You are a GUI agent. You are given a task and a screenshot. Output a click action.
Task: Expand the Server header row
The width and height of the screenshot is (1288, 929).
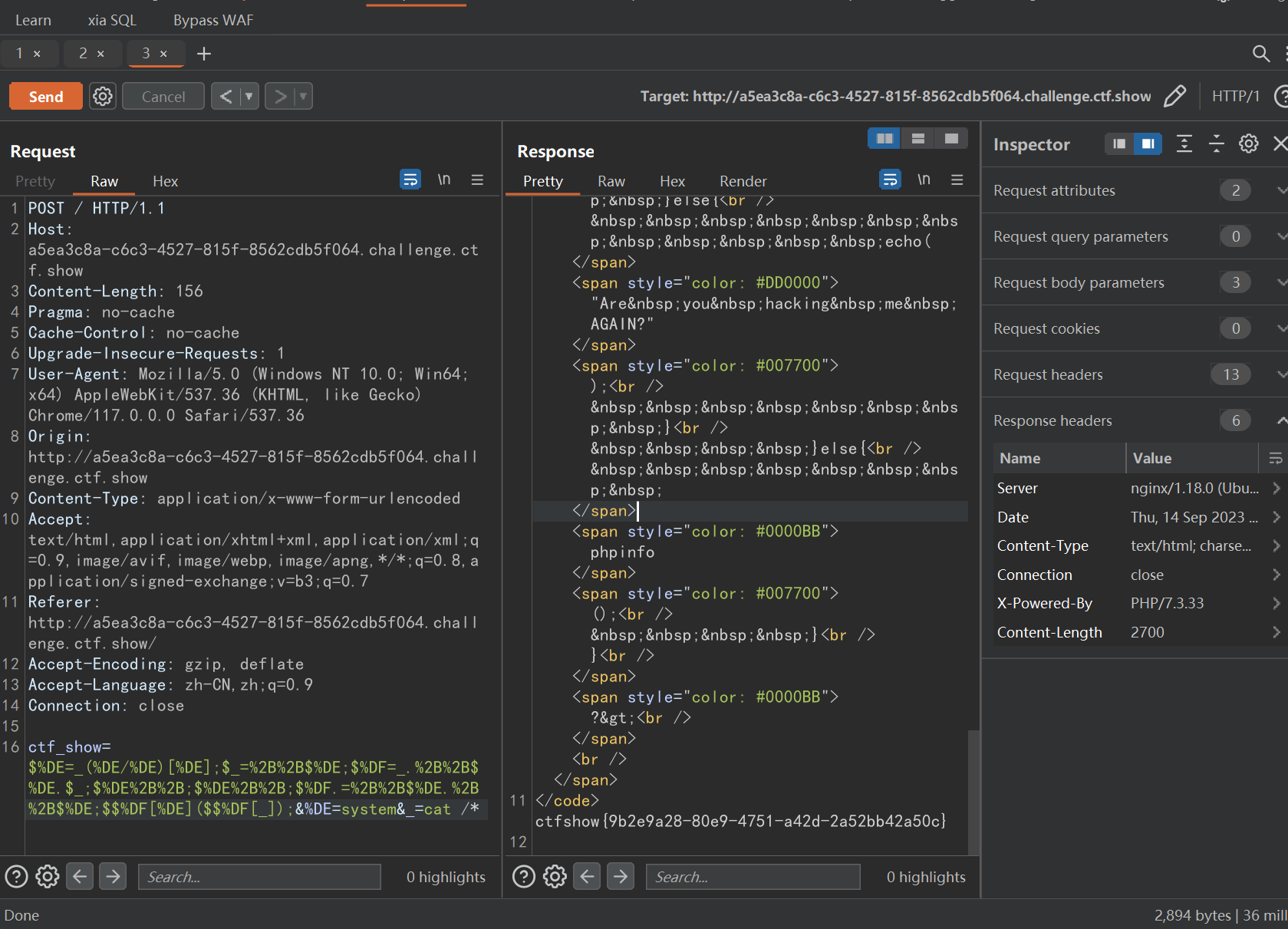pos(1276,488)
